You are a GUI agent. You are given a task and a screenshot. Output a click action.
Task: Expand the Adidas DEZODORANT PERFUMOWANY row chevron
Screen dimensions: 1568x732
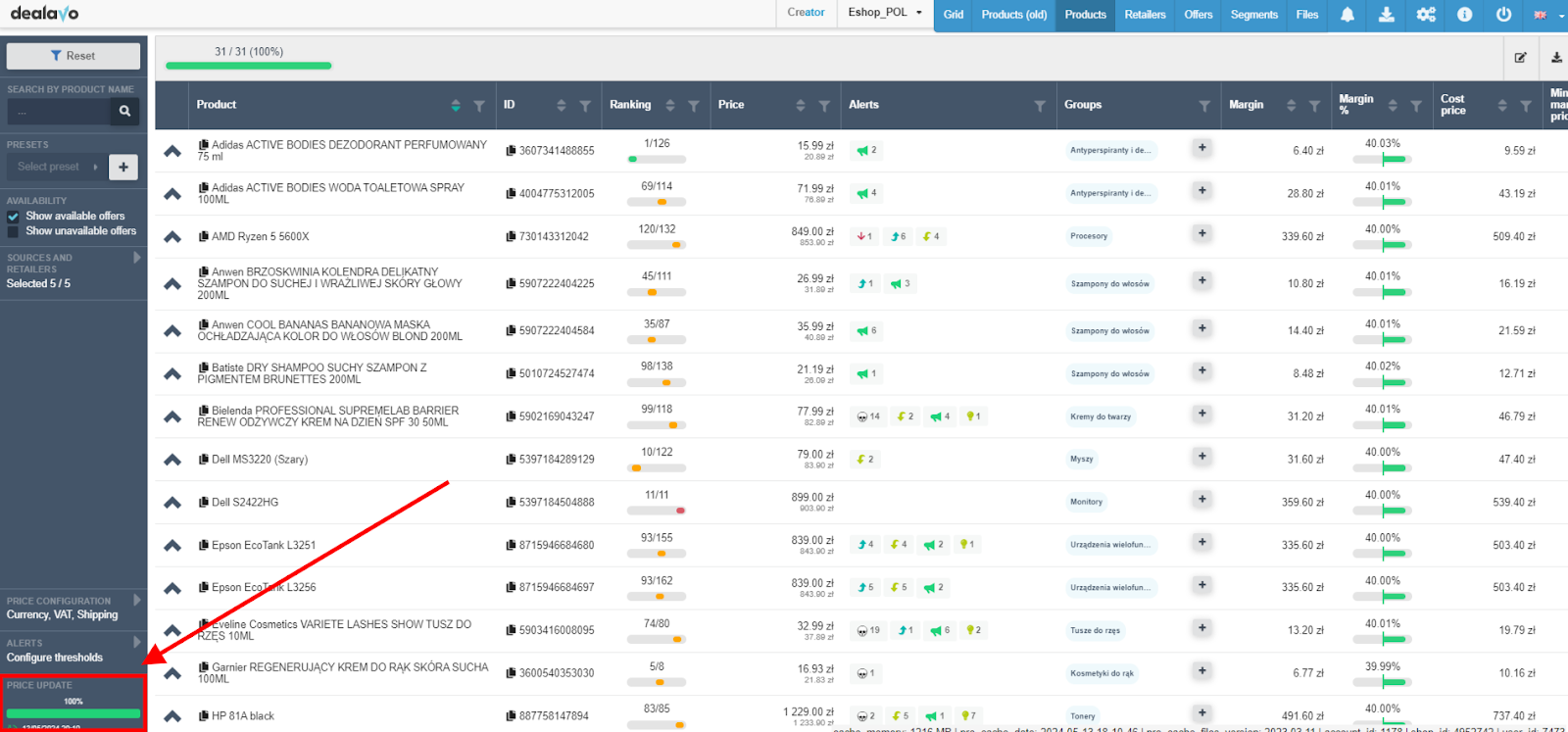(172, 151)
